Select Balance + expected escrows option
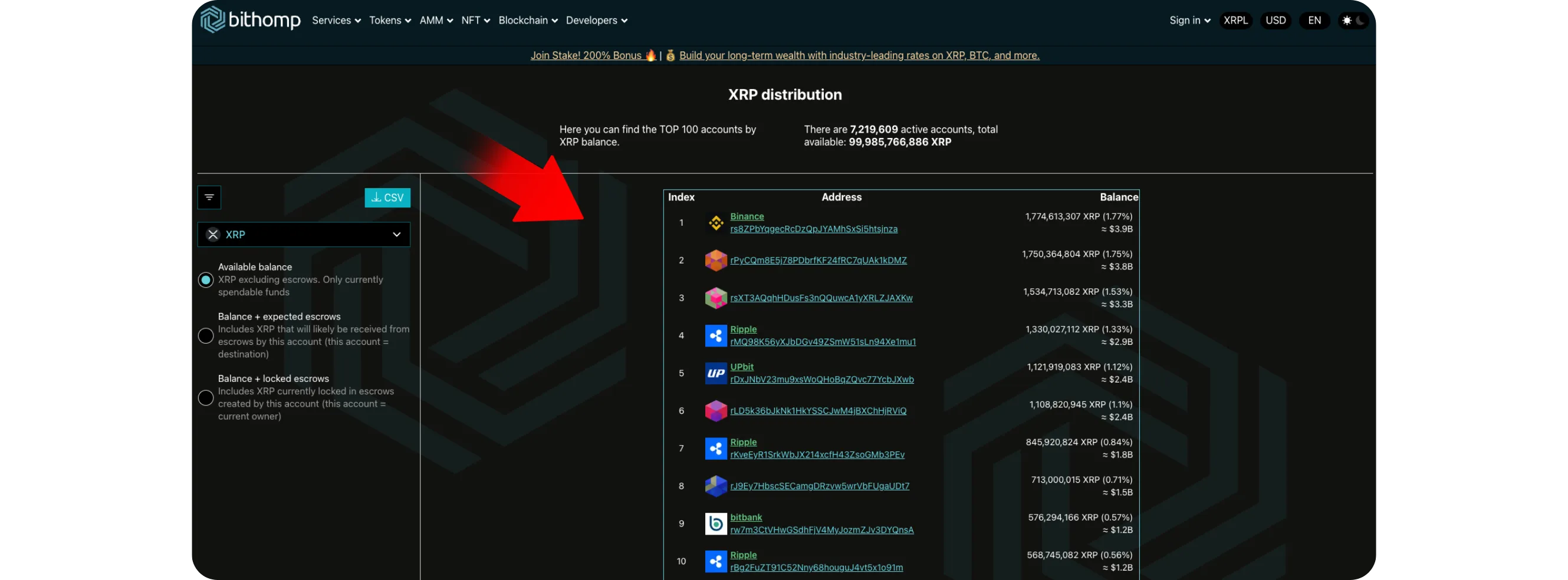1568x580 pixels. 206,335
